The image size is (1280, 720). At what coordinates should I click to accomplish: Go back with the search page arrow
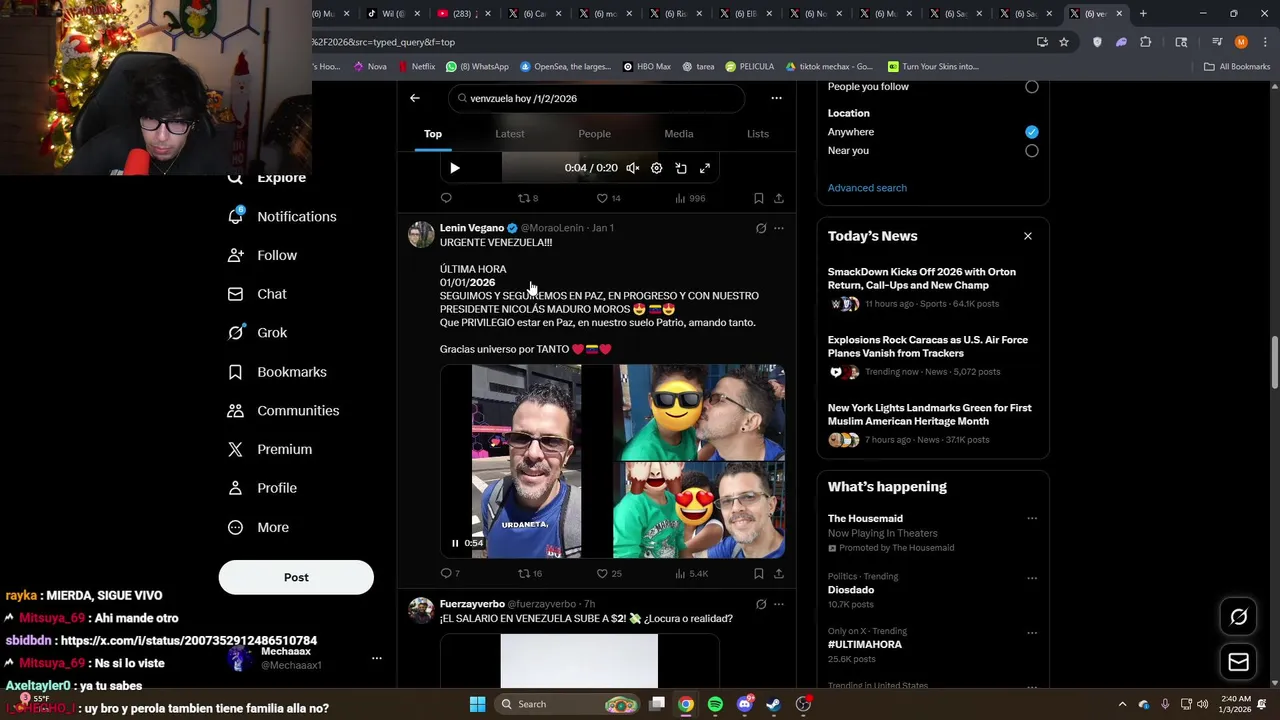(x=415, y=98)
